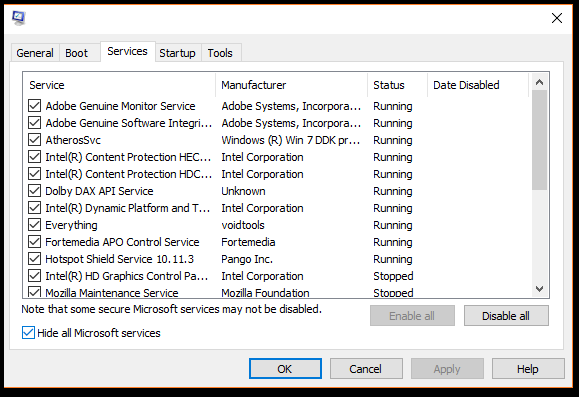Toggle the Everything service checkbox
This screenshot has width=579, height=397.
(x=35, y=225)
